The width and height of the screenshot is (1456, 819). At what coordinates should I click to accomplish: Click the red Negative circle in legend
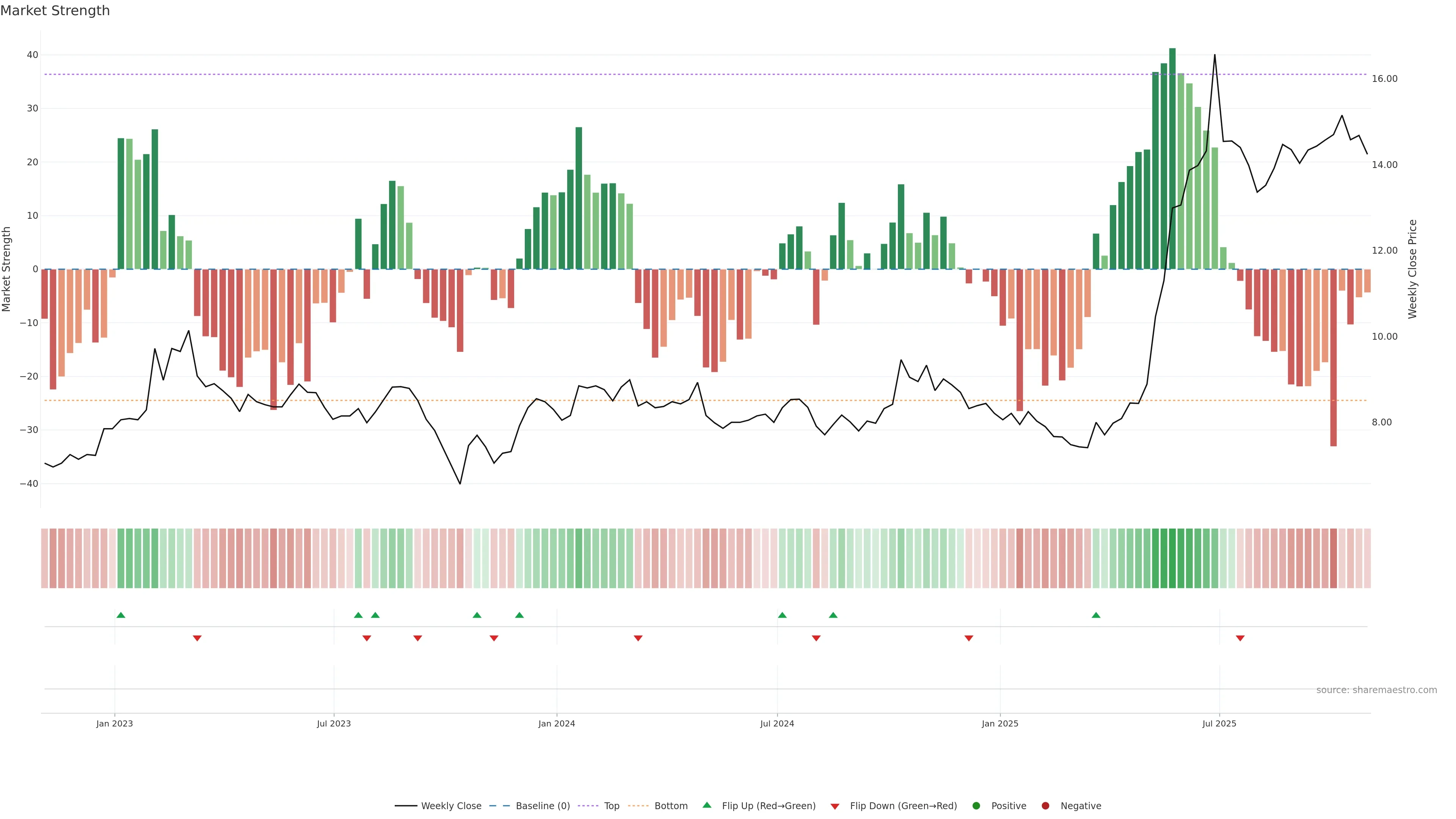(x=1045, y=805)
